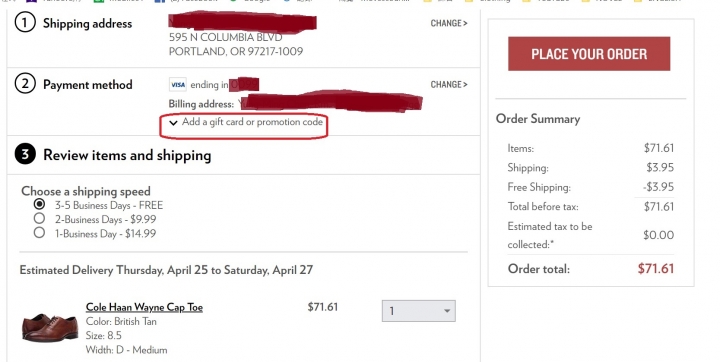Change the shipping address
The image size is (720, 362).
(x=449, y=23)
